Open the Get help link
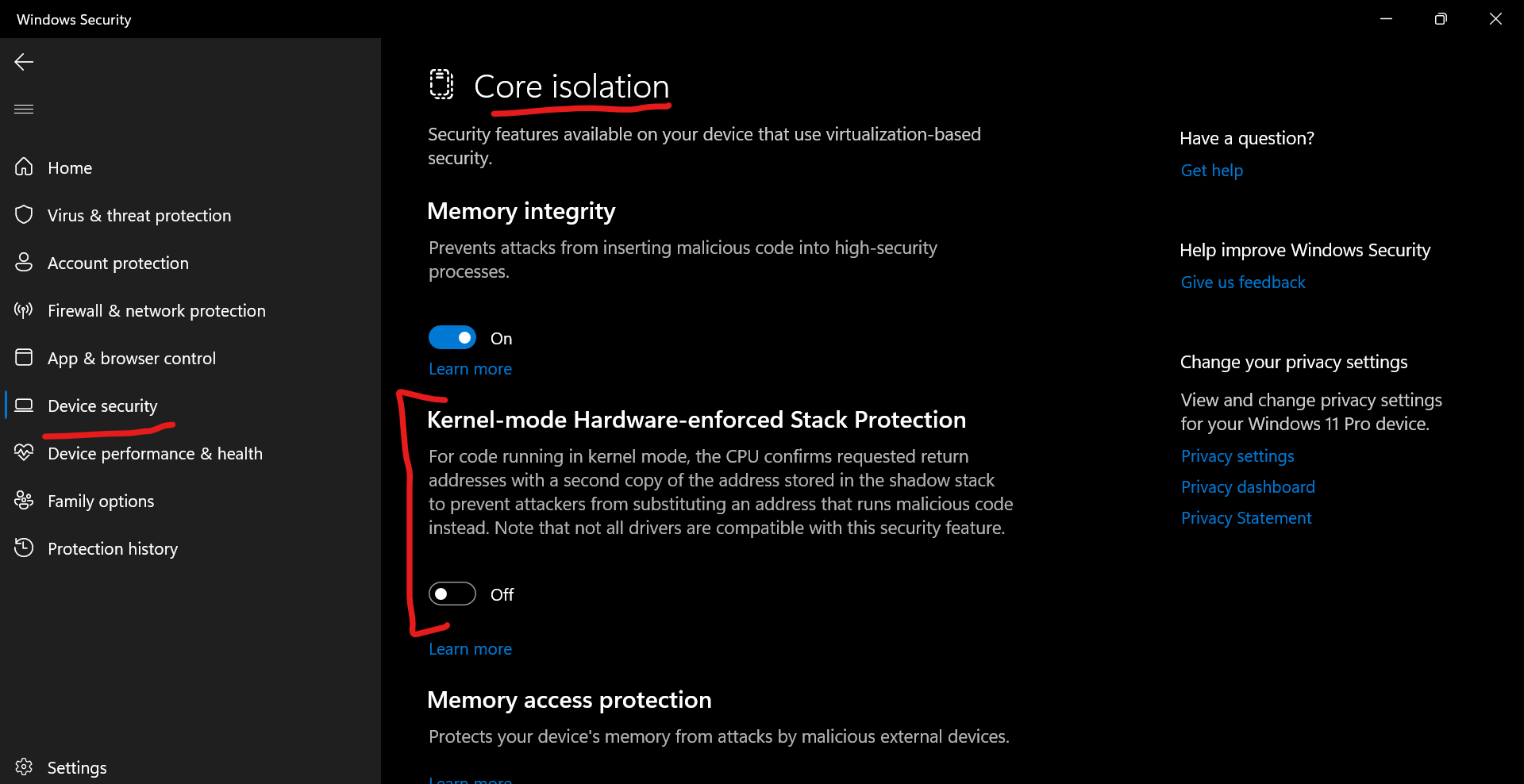The width and height of the screenshot is (1524, 784). [x=1211, y=170]
